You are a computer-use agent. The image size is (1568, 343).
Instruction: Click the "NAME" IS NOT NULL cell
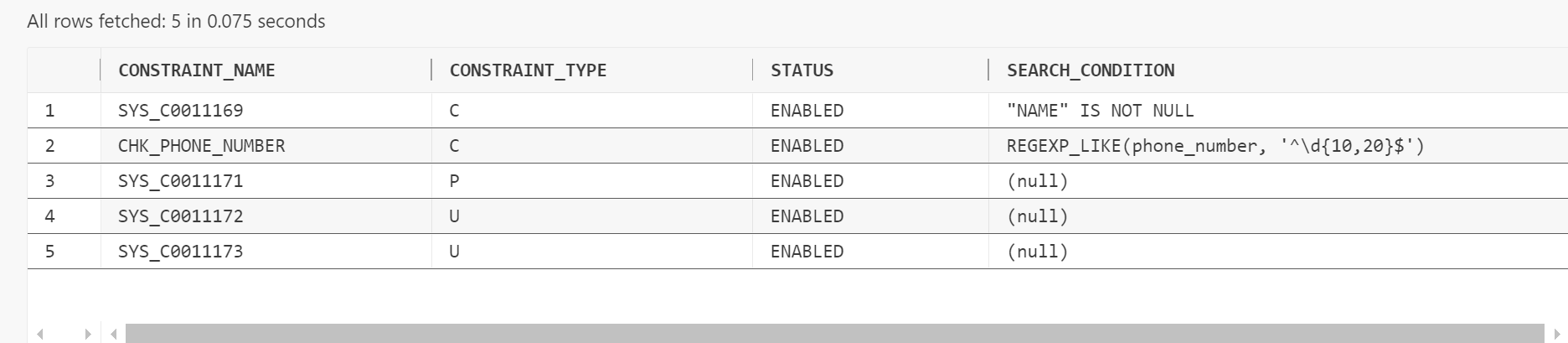pos(1278,111)
